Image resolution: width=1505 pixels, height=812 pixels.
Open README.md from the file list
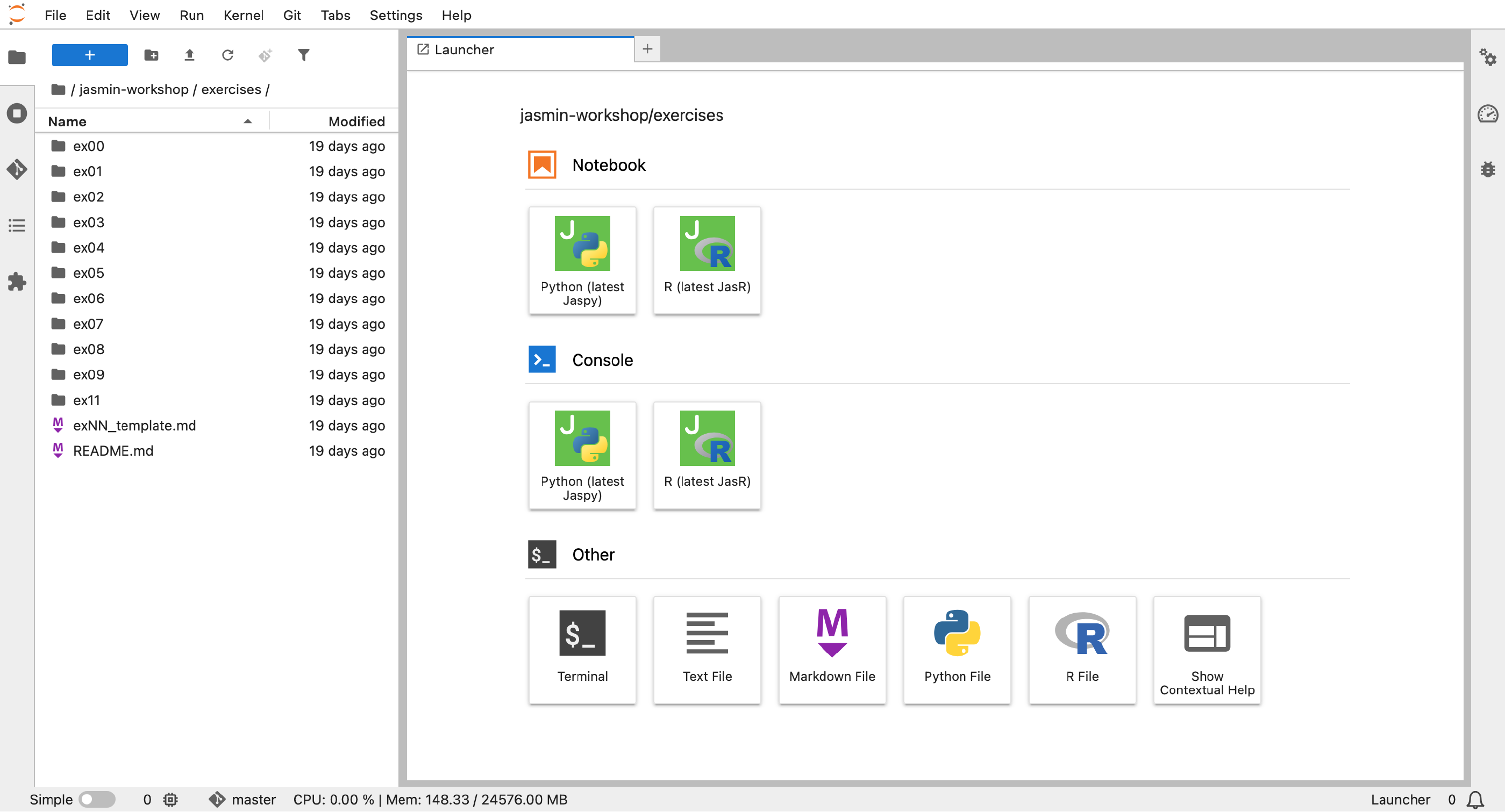[x=113, y=451]
